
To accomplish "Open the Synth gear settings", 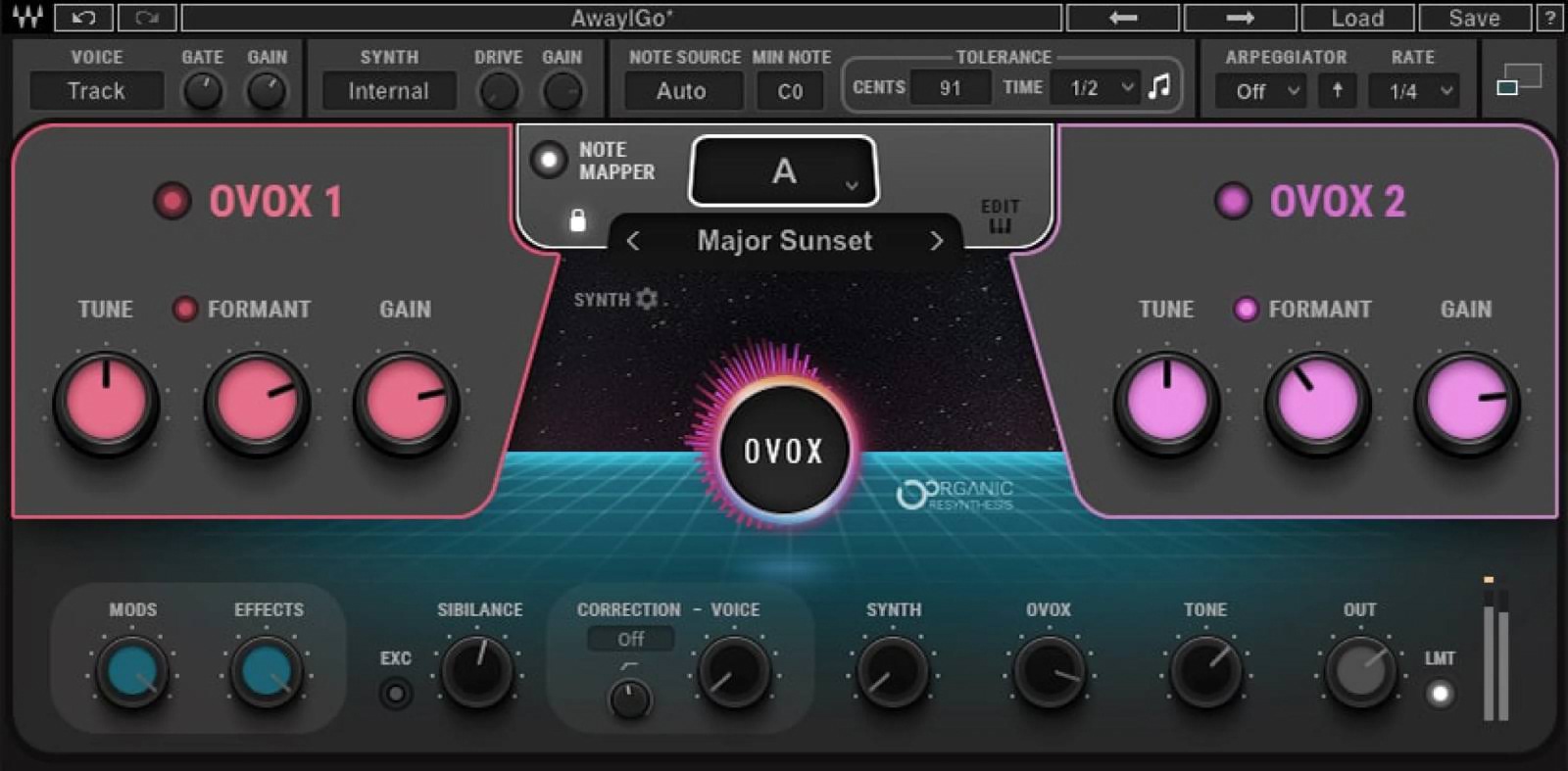I will pos(646,299).
